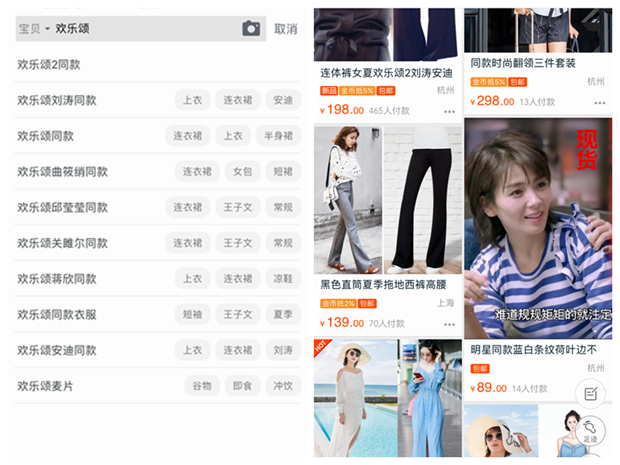Tap 凉鞋 tag in 欢乐颂蒋欣同款 row
Image resolution: width=620 pixels, height=465 pixels.
coord(283,279)
